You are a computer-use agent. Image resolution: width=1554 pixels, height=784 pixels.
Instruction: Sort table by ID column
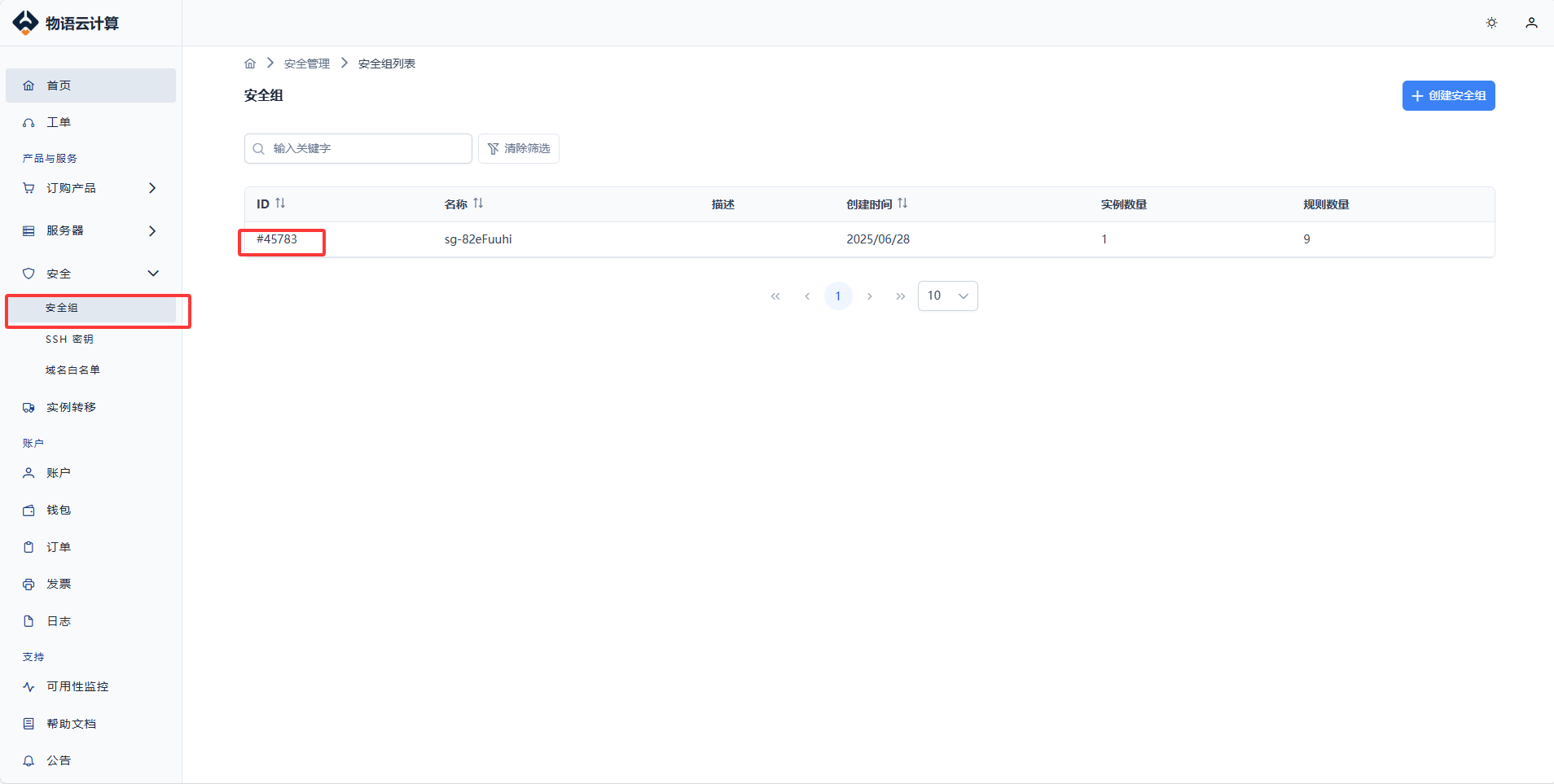[280, 204]
